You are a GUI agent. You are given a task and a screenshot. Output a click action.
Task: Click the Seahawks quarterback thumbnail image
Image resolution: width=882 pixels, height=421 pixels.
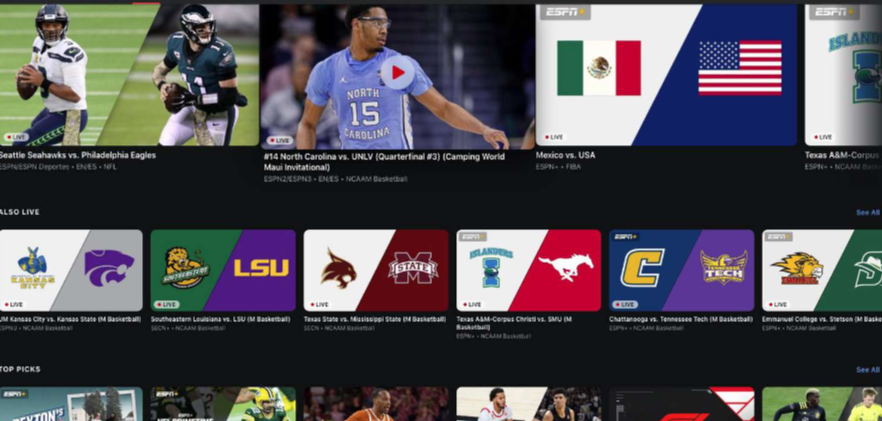coord(50,70)
